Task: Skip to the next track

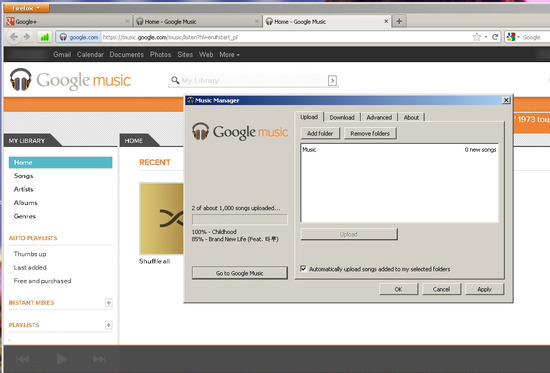Action: point(100,359)
